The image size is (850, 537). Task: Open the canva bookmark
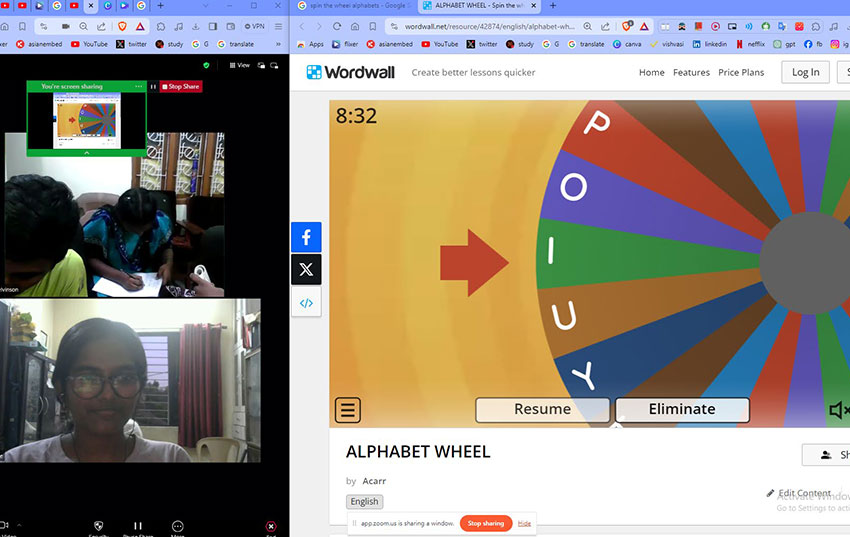coord(627,44)
